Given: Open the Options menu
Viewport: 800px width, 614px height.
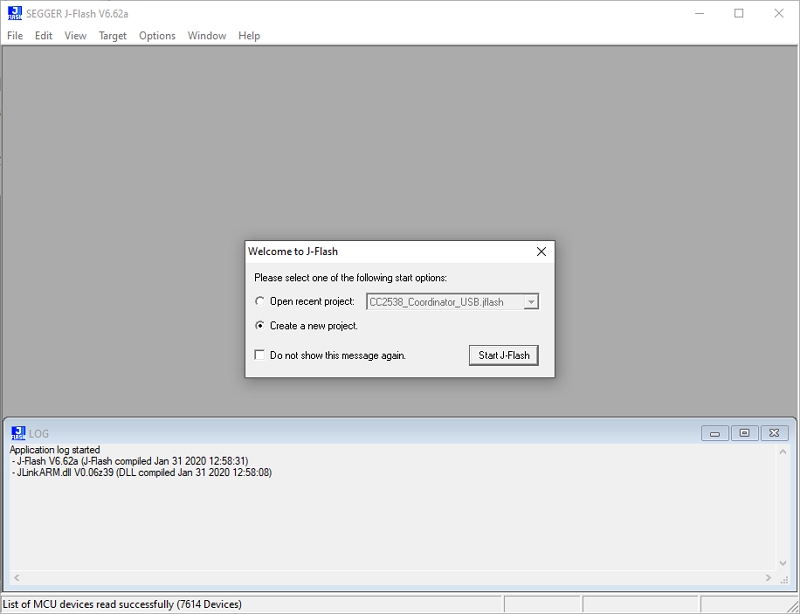Looking at the screenshot, I should [157, 36].
